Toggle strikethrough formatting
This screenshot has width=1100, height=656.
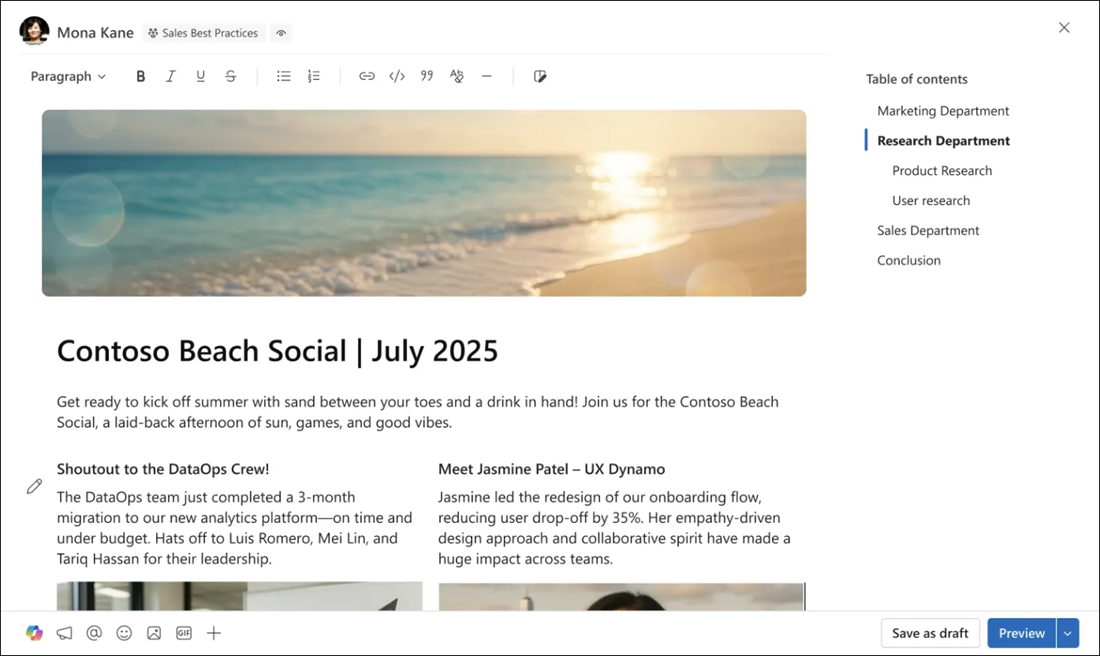coord(231,75)
